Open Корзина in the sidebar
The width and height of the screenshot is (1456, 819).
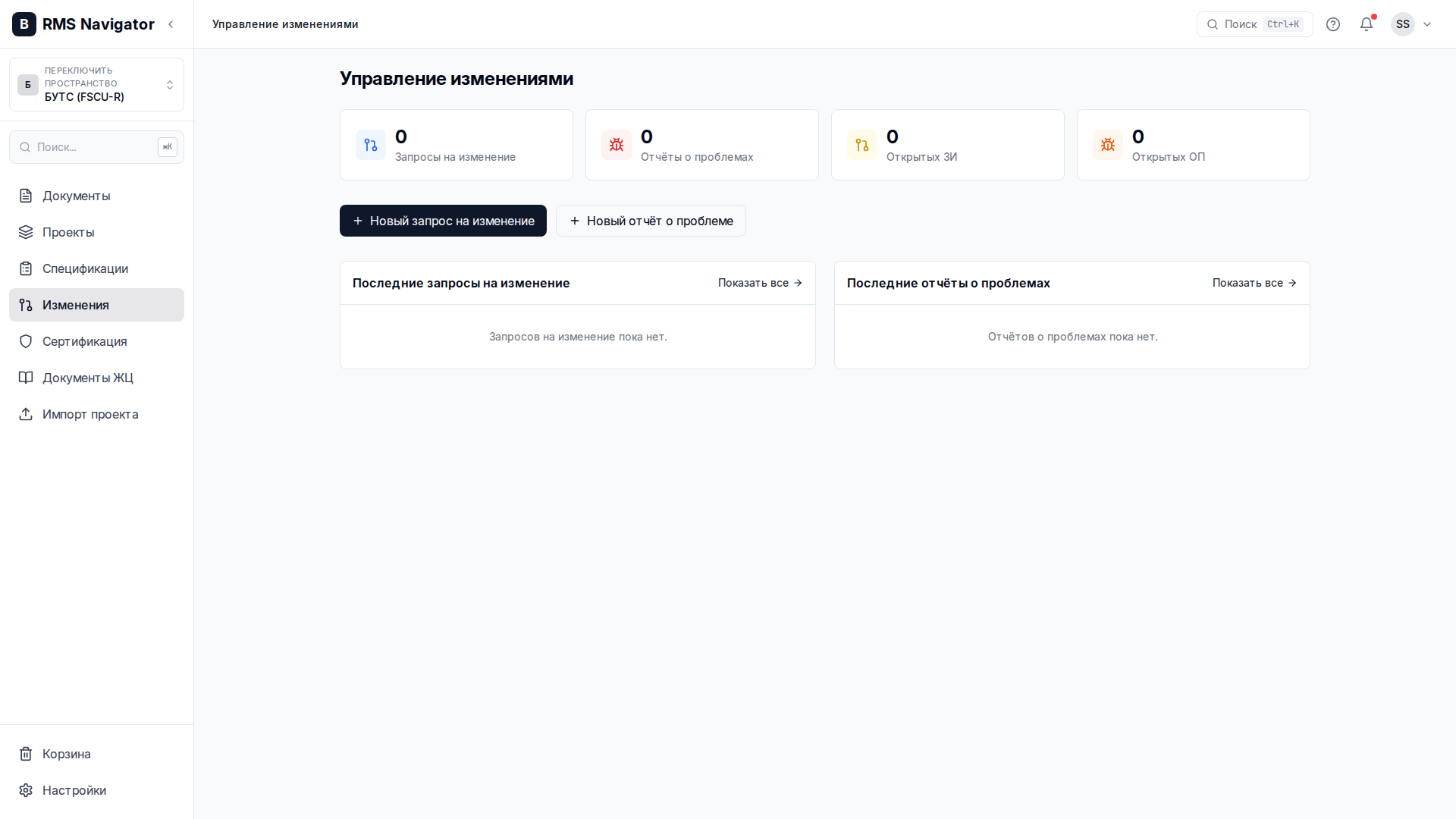click(x=96, y=754)
